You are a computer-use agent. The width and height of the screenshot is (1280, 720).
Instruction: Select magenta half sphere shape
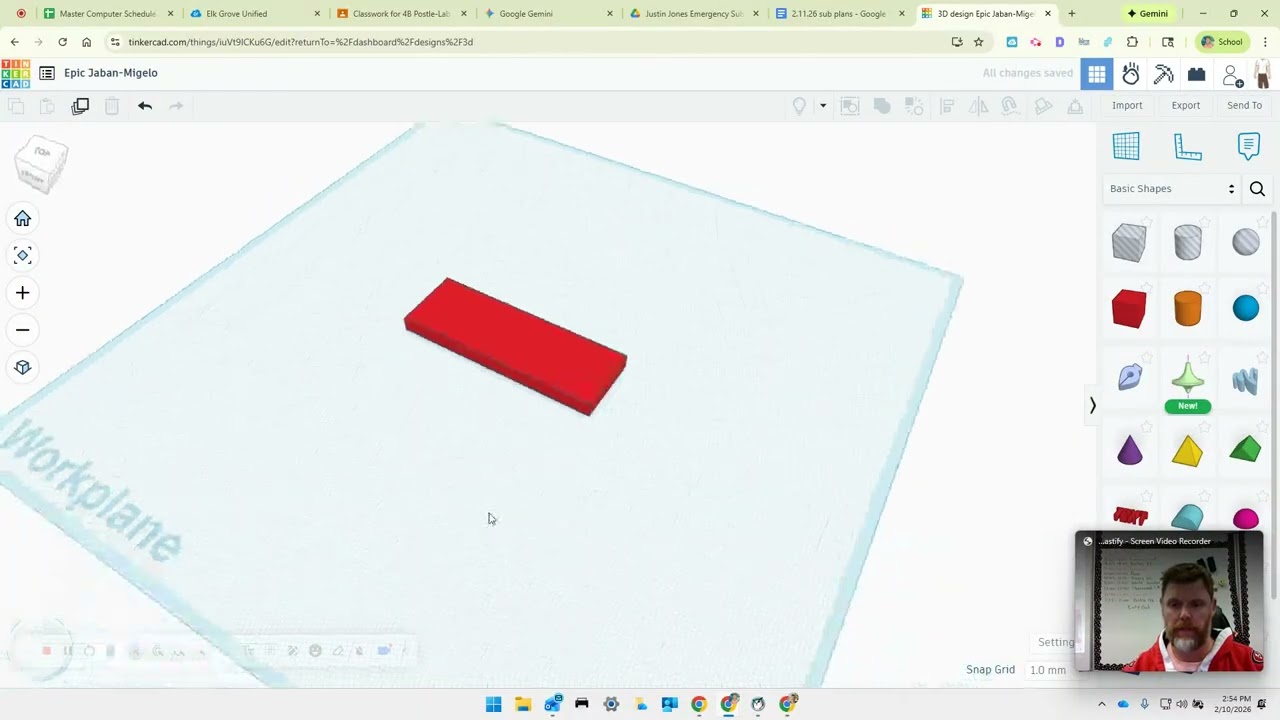pyautogui.click(x=1246, y=518)
